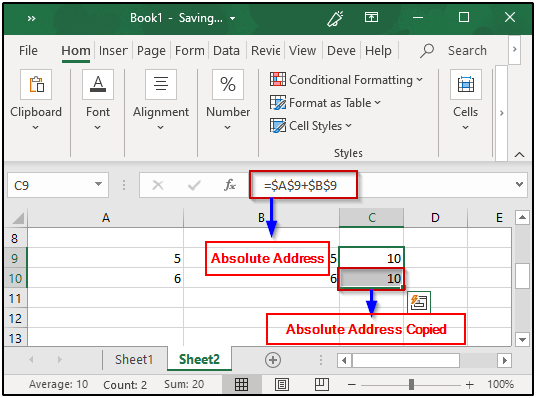Click the horizontal scrollbar left arrow
This screenshot has width=536, height=398.
click(x=344, y=360)
